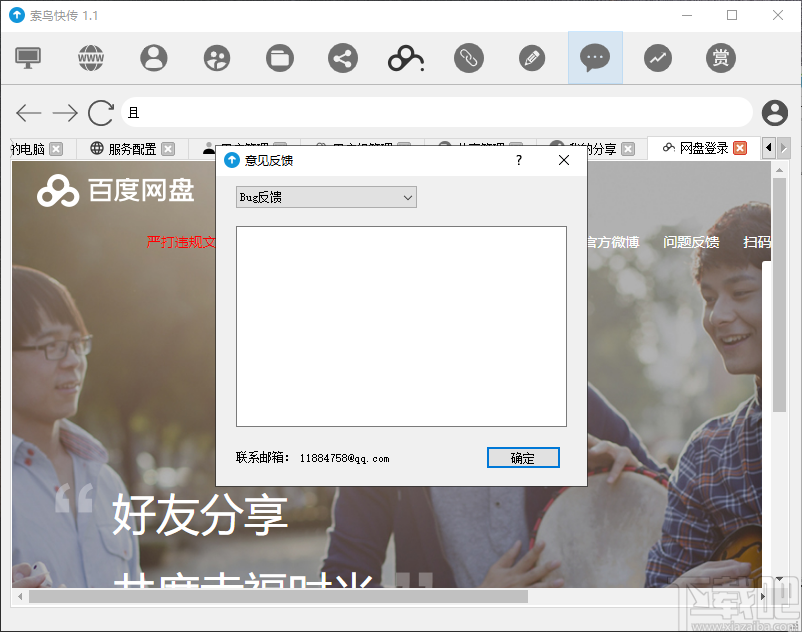Viewport: 802px width, 632px height.
Task: Click the contact email 11884758@qq.com
Action: [344, 458]
